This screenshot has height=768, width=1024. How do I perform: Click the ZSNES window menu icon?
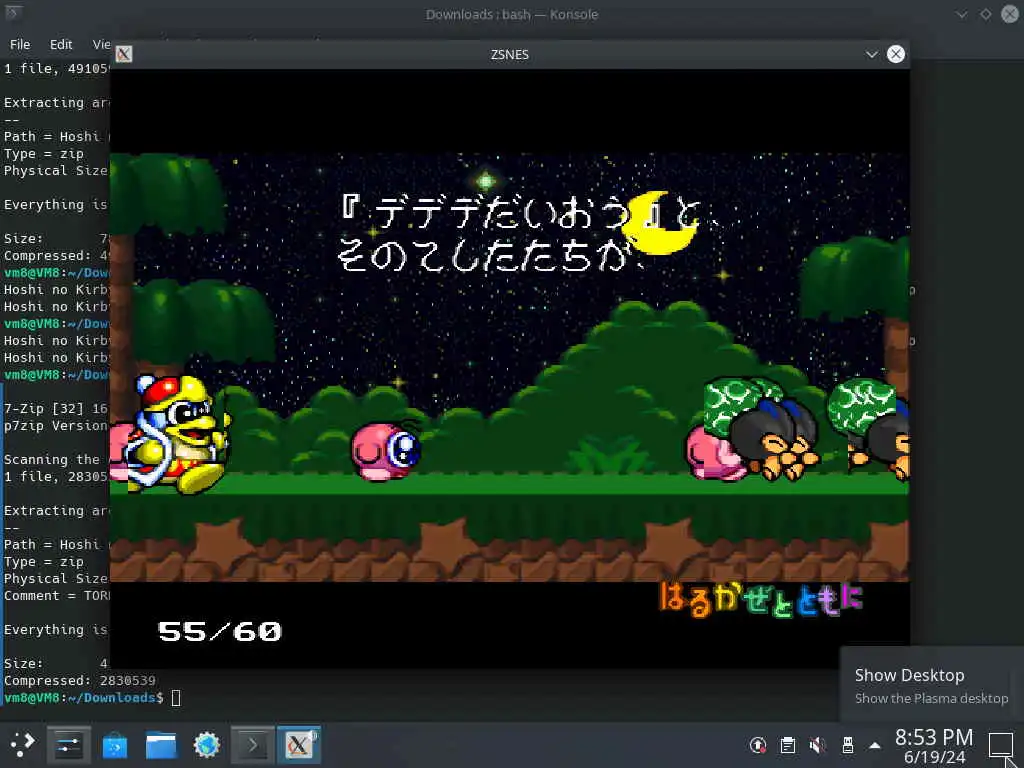(123, 54)
